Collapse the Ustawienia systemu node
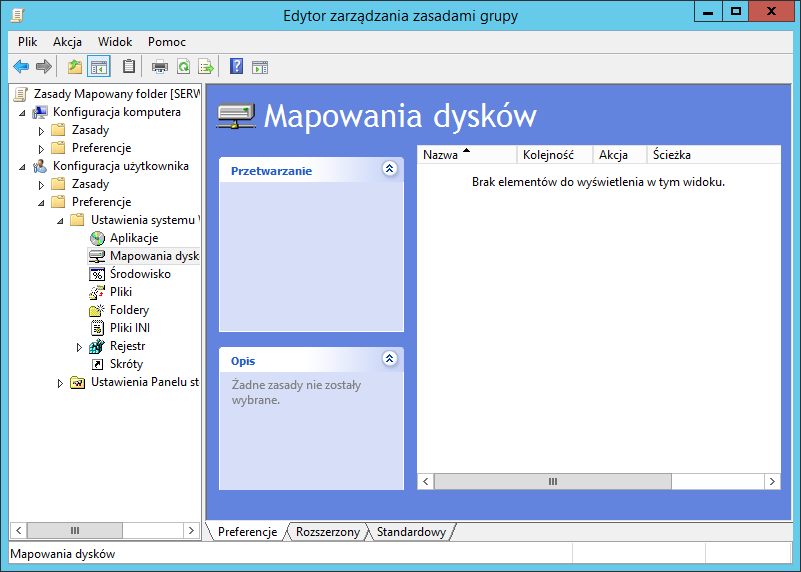The height and width of the screenshot is (572, 801). point(60,221)
